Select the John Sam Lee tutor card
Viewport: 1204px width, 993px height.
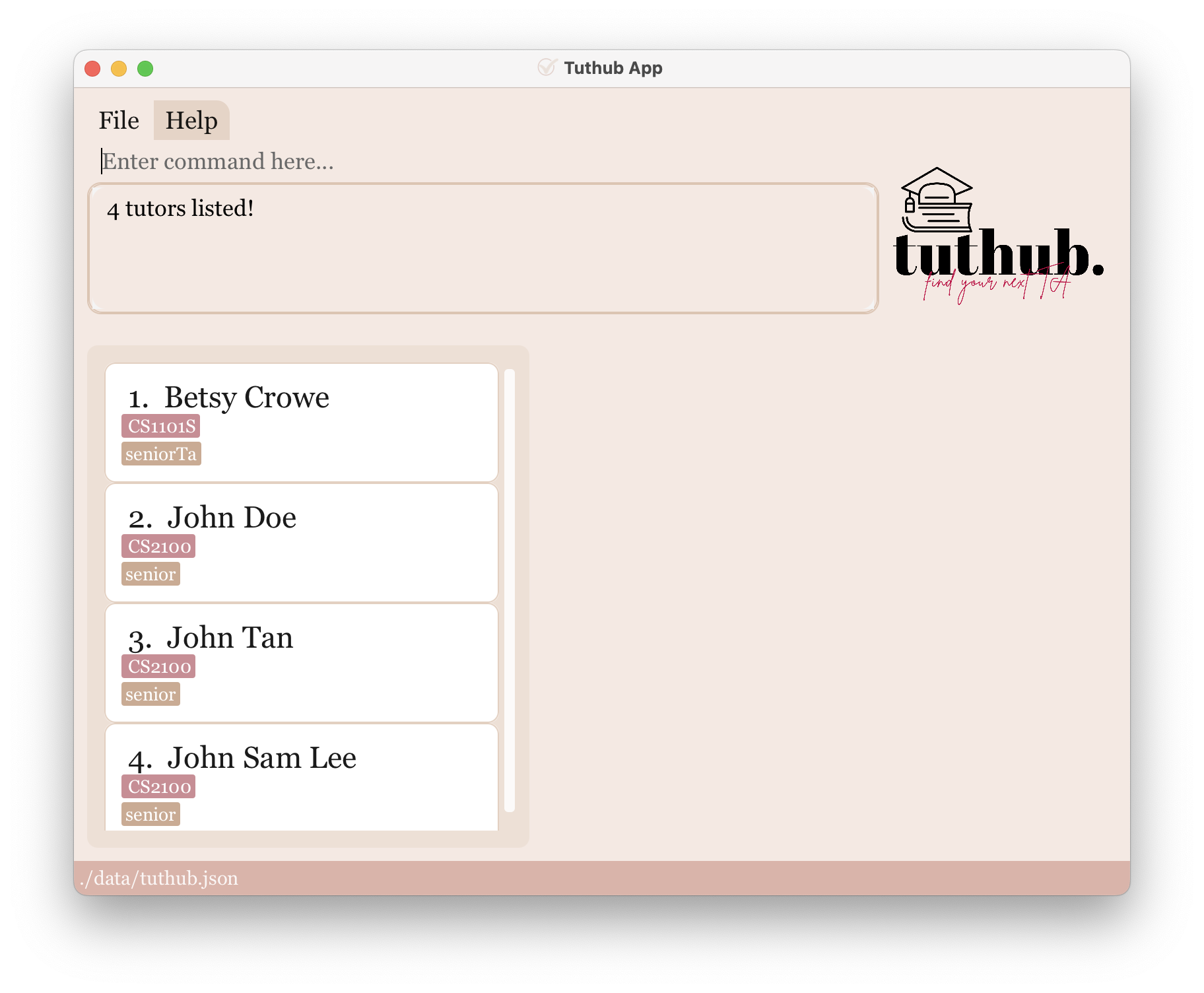(302, 777)
